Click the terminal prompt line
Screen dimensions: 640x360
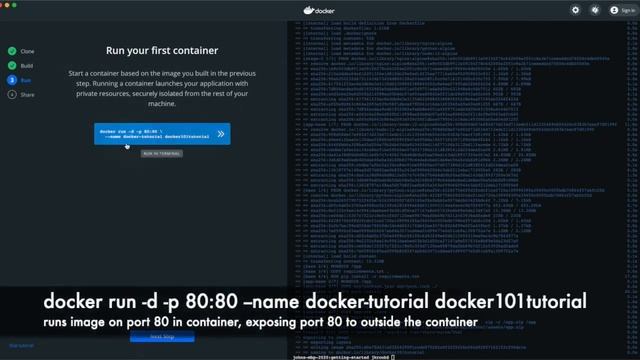pos(344,357)
